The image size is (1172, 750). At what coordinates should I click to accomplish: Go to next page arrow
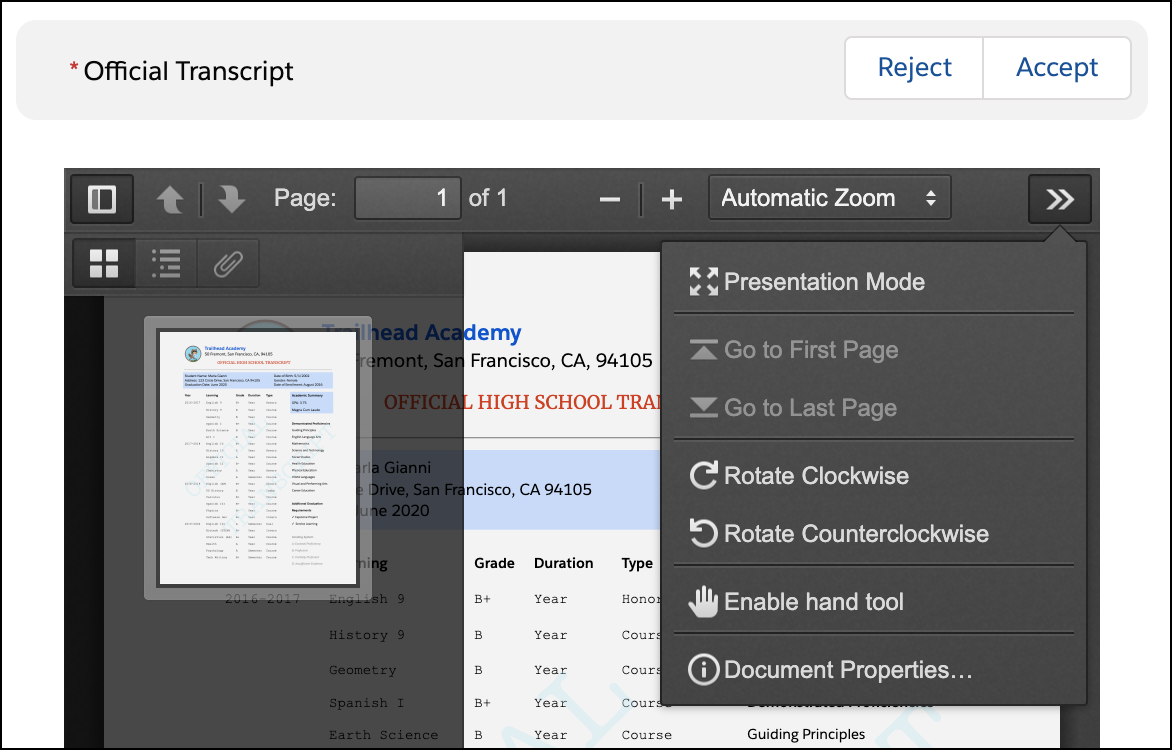coord(232,199)
